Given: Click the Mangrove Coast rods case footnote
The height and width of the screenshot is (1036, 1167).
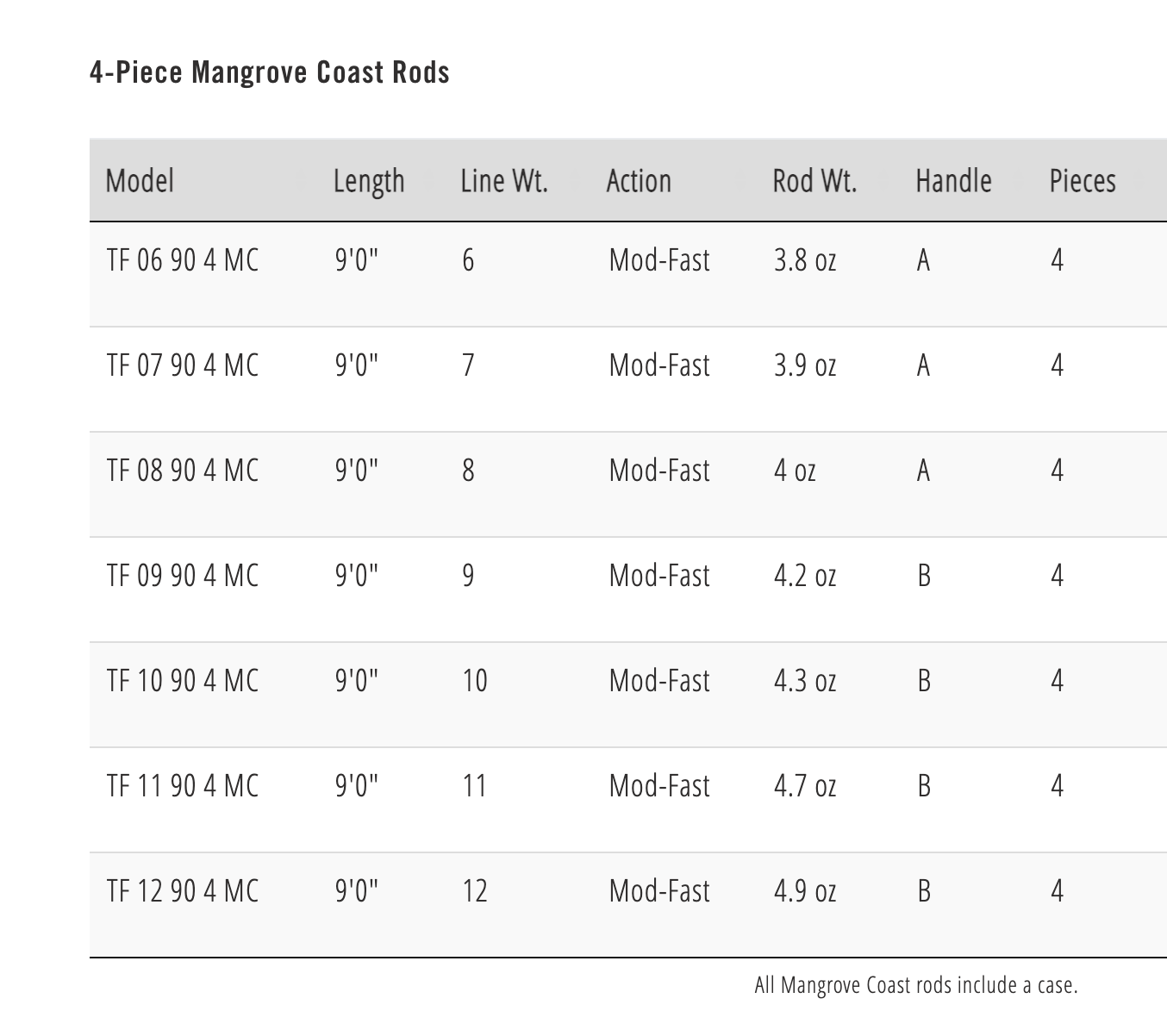Looking at the screenshot, I should pyautogui.click(x=916, y=985).
